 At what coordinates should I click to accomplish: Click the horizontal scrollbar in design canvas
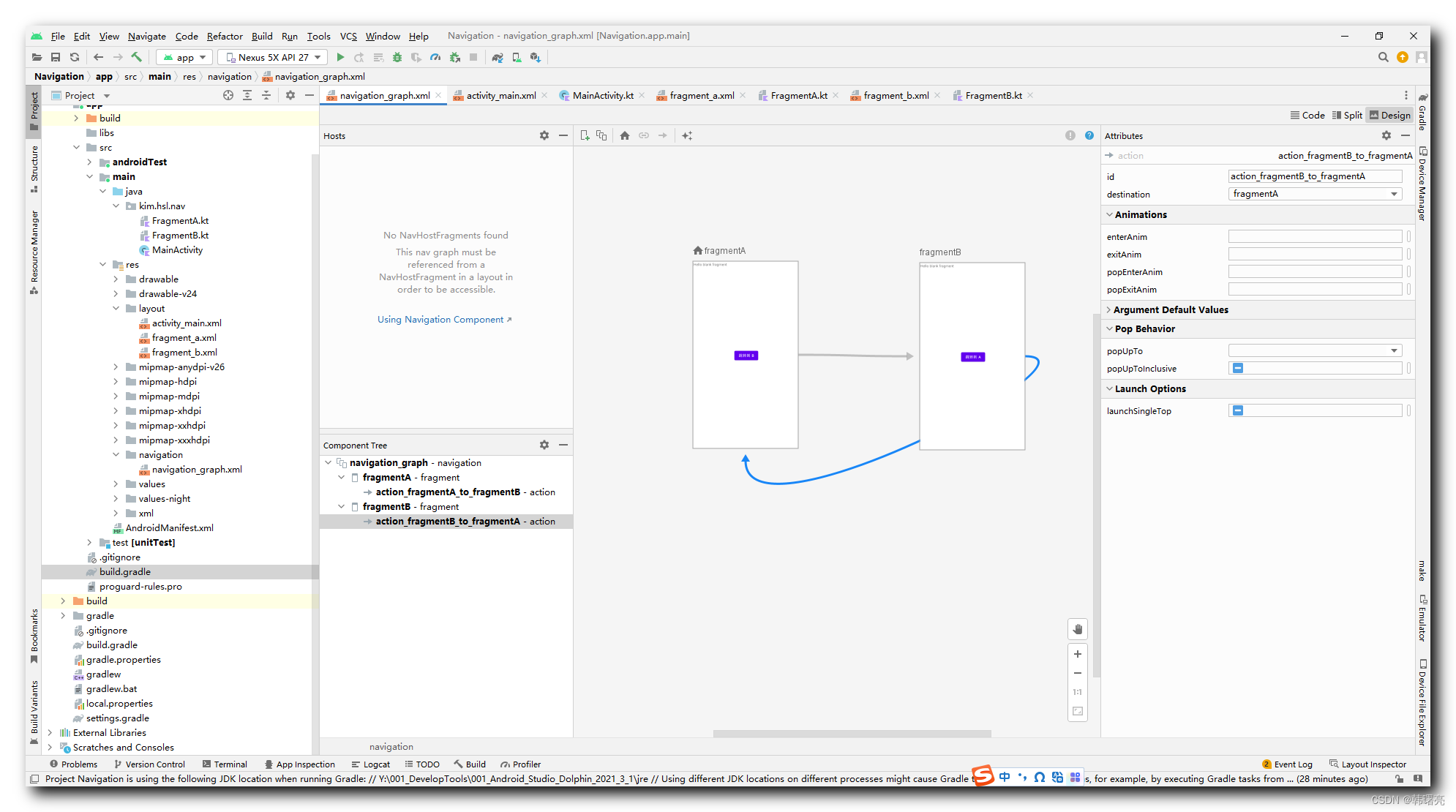[x=852, y=733]
